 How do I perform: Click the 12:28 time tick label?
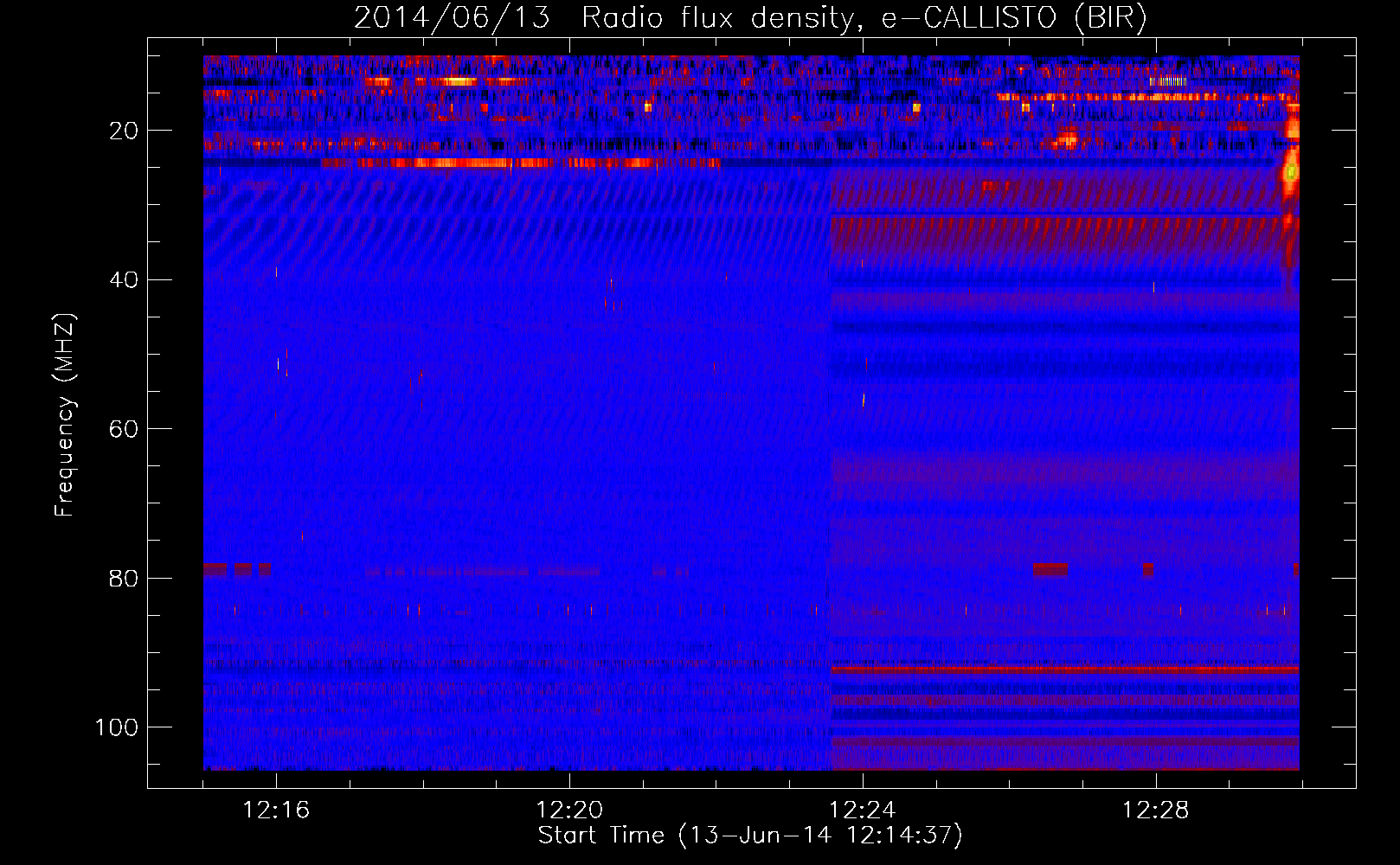click(1156, 811)
